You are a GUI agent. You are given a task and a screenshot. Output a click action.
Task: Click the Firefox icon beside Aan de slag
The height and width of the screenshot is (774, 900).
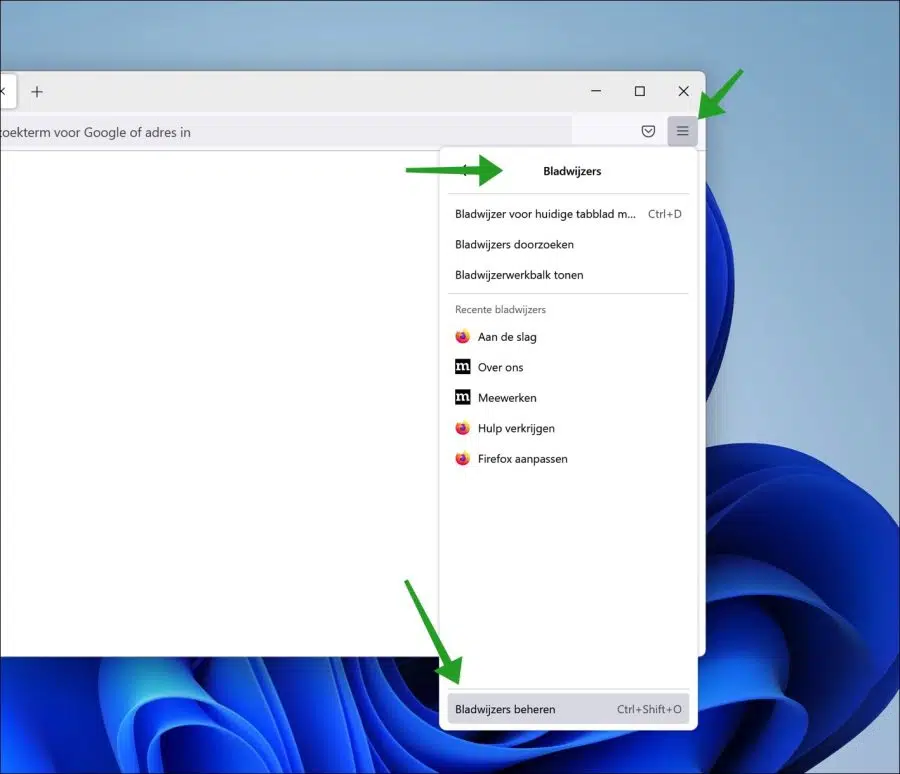463,336
